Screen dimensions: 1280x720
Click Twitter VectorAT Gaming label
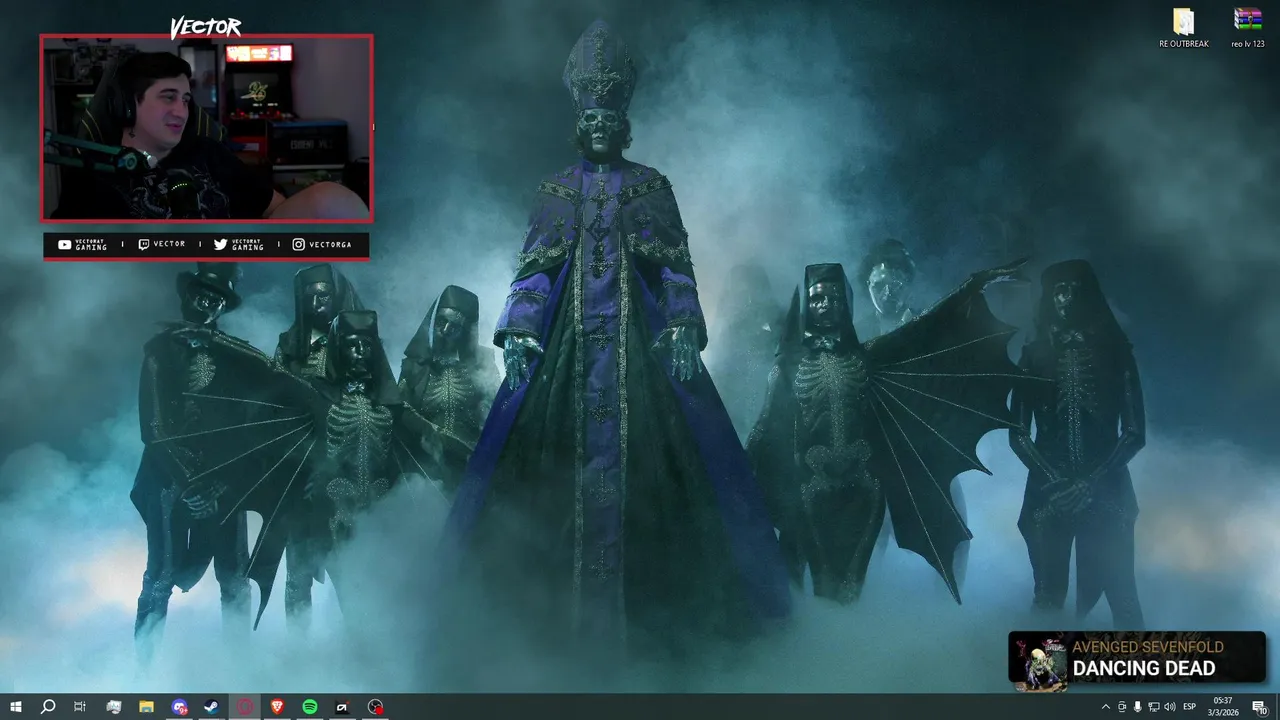coord(239,244)
